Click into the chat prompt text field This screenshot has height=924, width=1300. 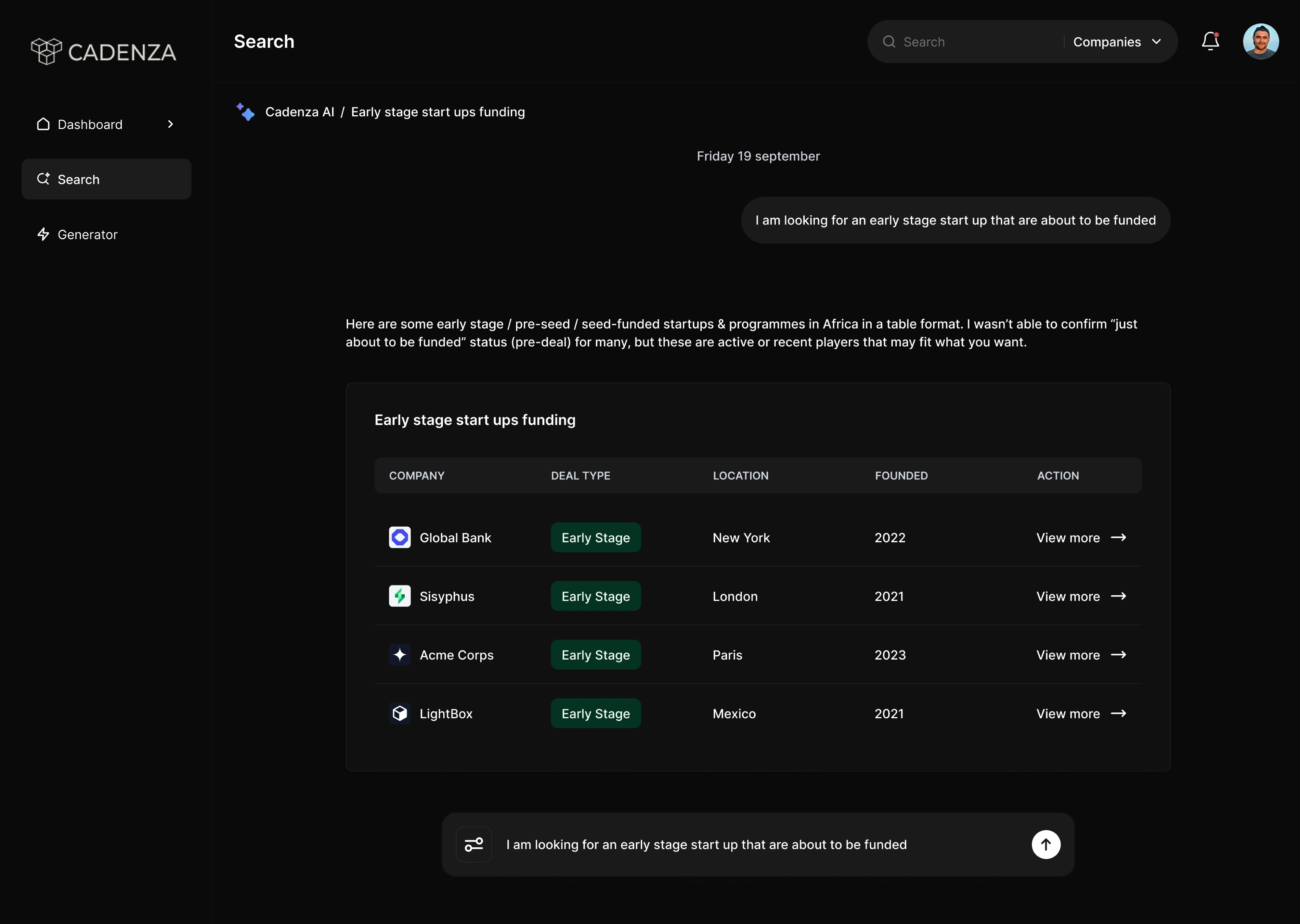click(740, 844)
